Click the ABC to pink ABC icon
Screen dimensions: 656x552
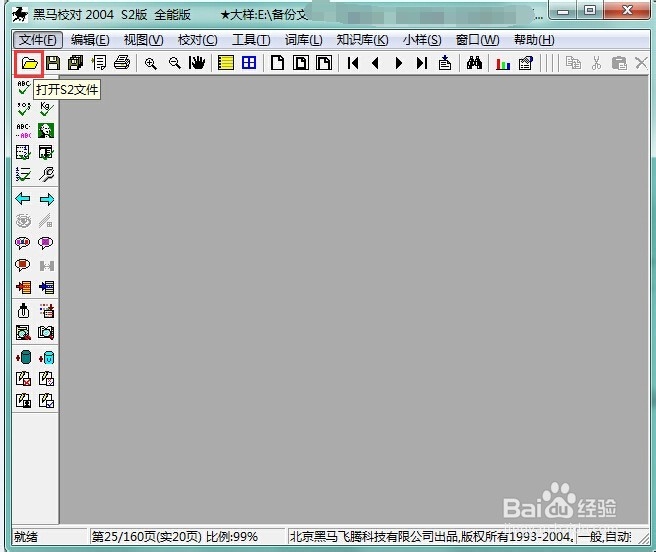23,131
